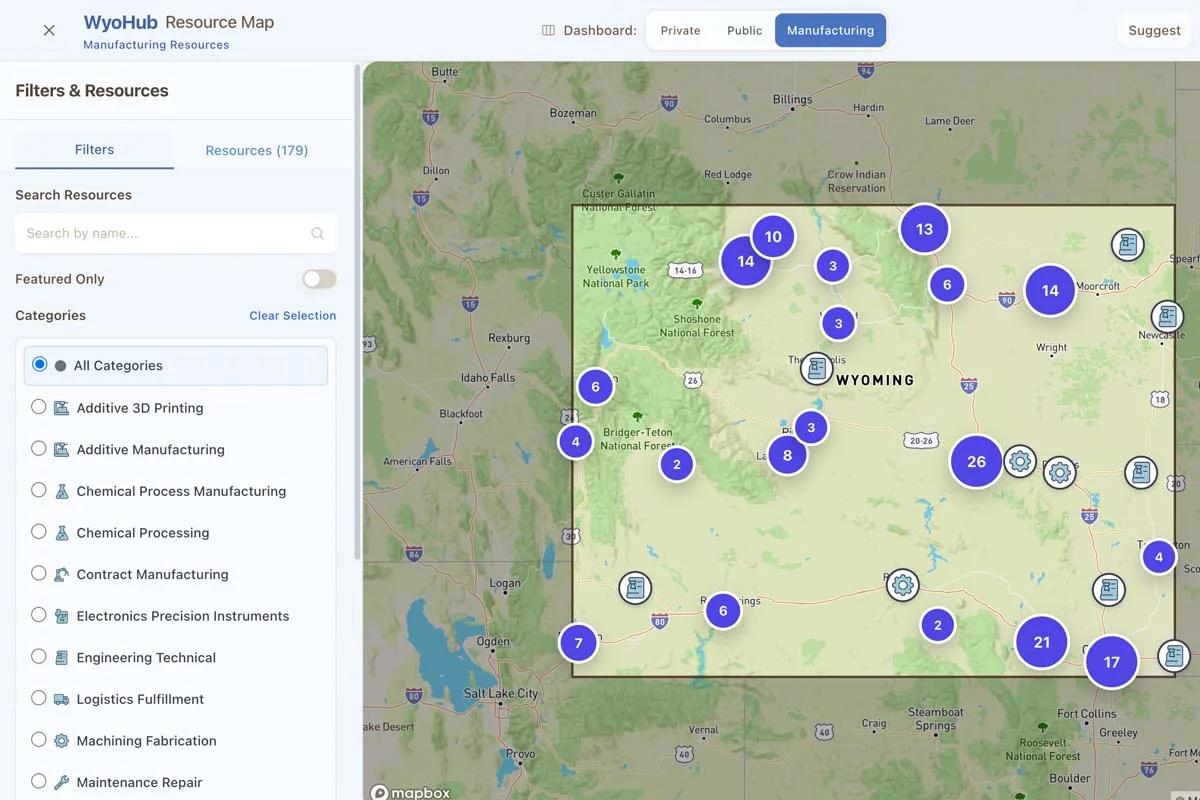Open the resource marker icon near Newcastle
This screenshot has width=1200, height=800.
coord(1167,316)
